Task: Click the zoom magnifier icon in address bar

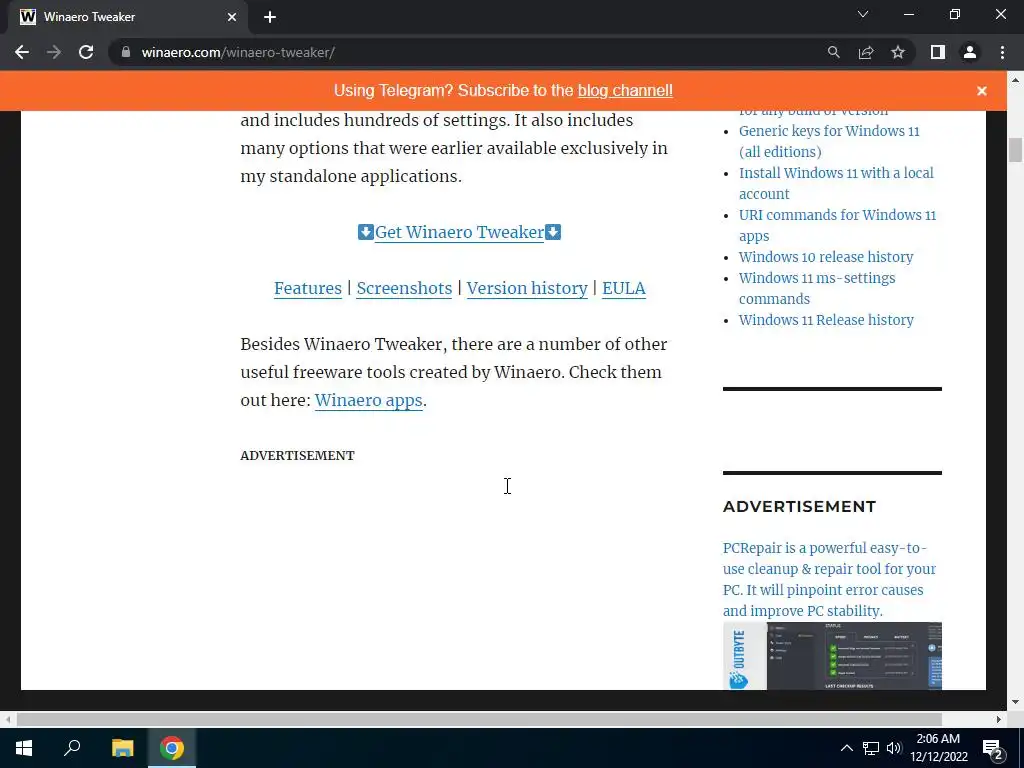Action: click(x=833, y=52)
